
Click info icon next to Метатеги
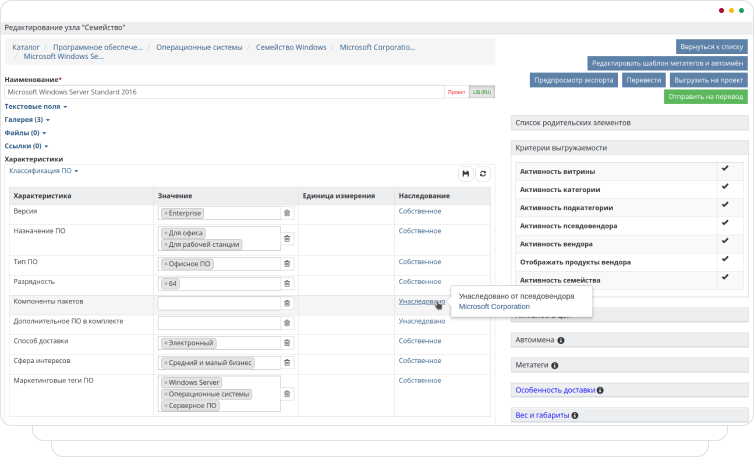click(x=554, y=365)
